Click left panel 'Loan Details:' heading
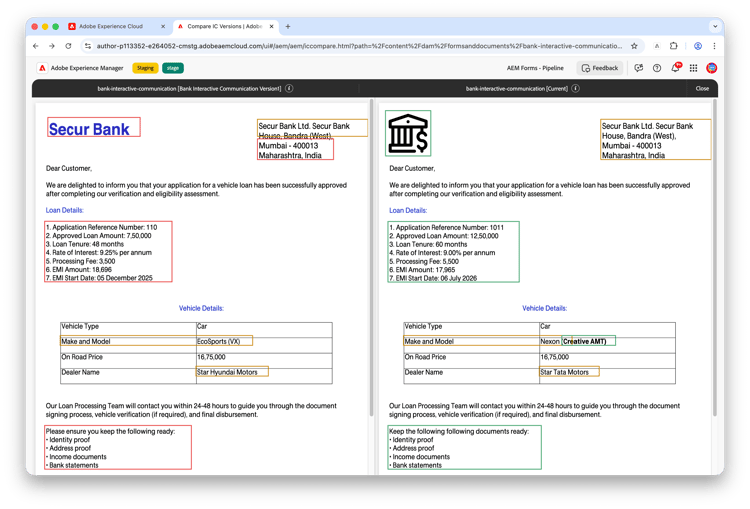This screenshot has height=509, width=750. click(65, 210)
